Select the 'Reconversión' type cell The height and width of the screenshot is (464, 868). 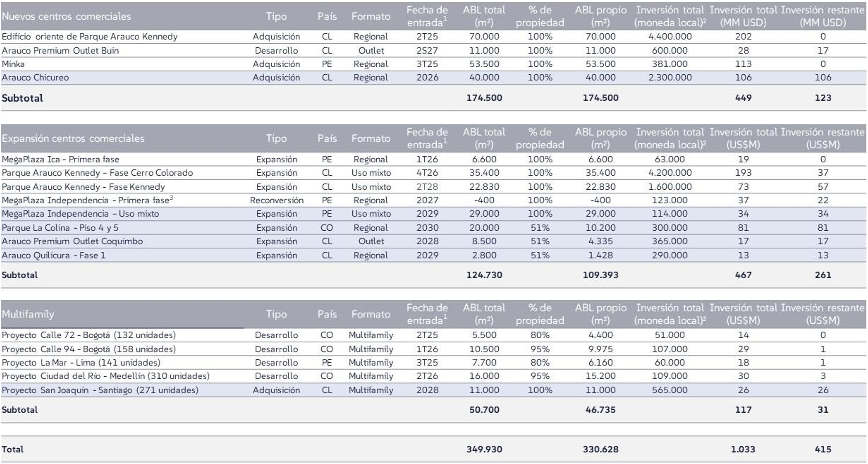coord(276,200)
